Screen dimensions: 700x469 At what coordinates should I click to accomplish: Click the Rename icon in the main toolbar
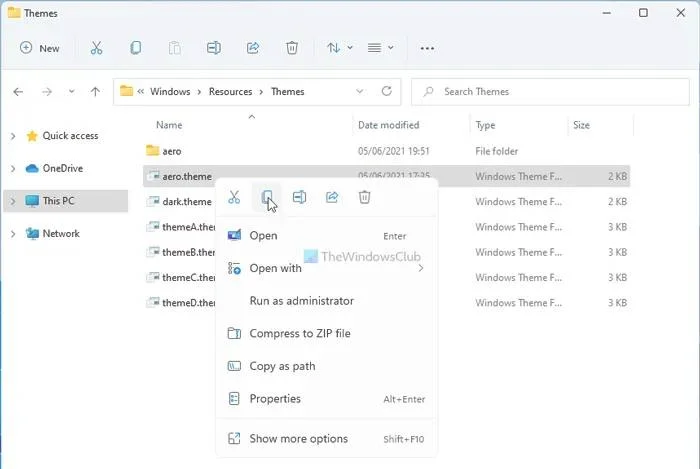tap(213, 48)
